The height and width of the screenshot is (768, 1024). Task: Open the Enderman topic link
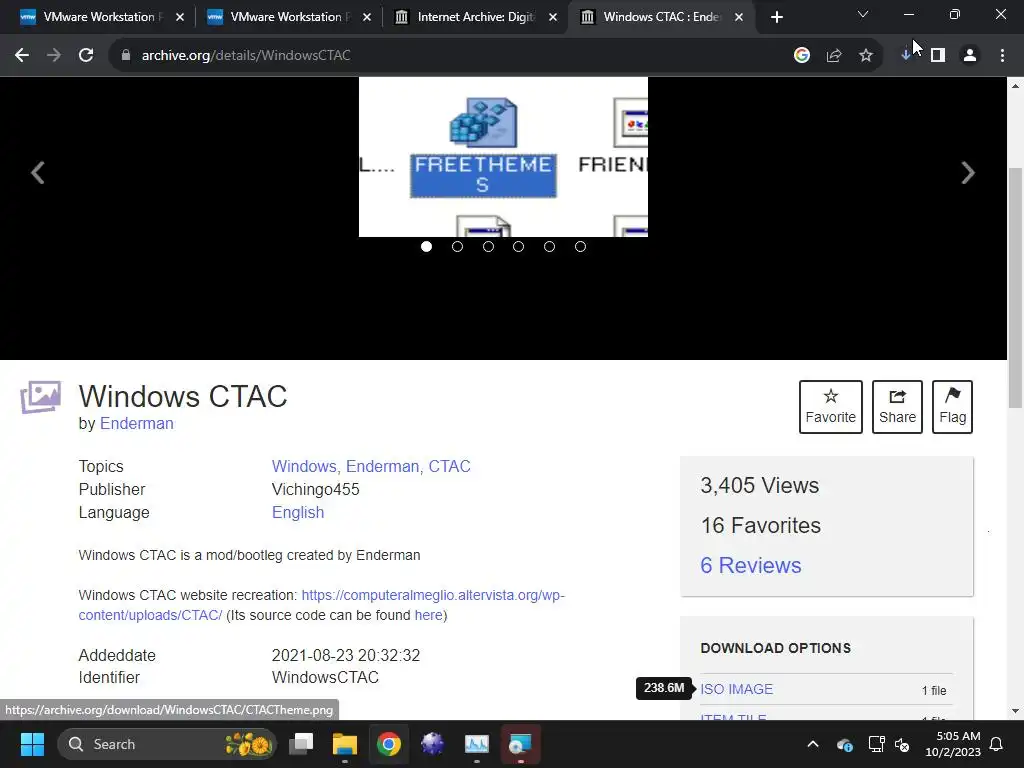click(x=383, y=466)
